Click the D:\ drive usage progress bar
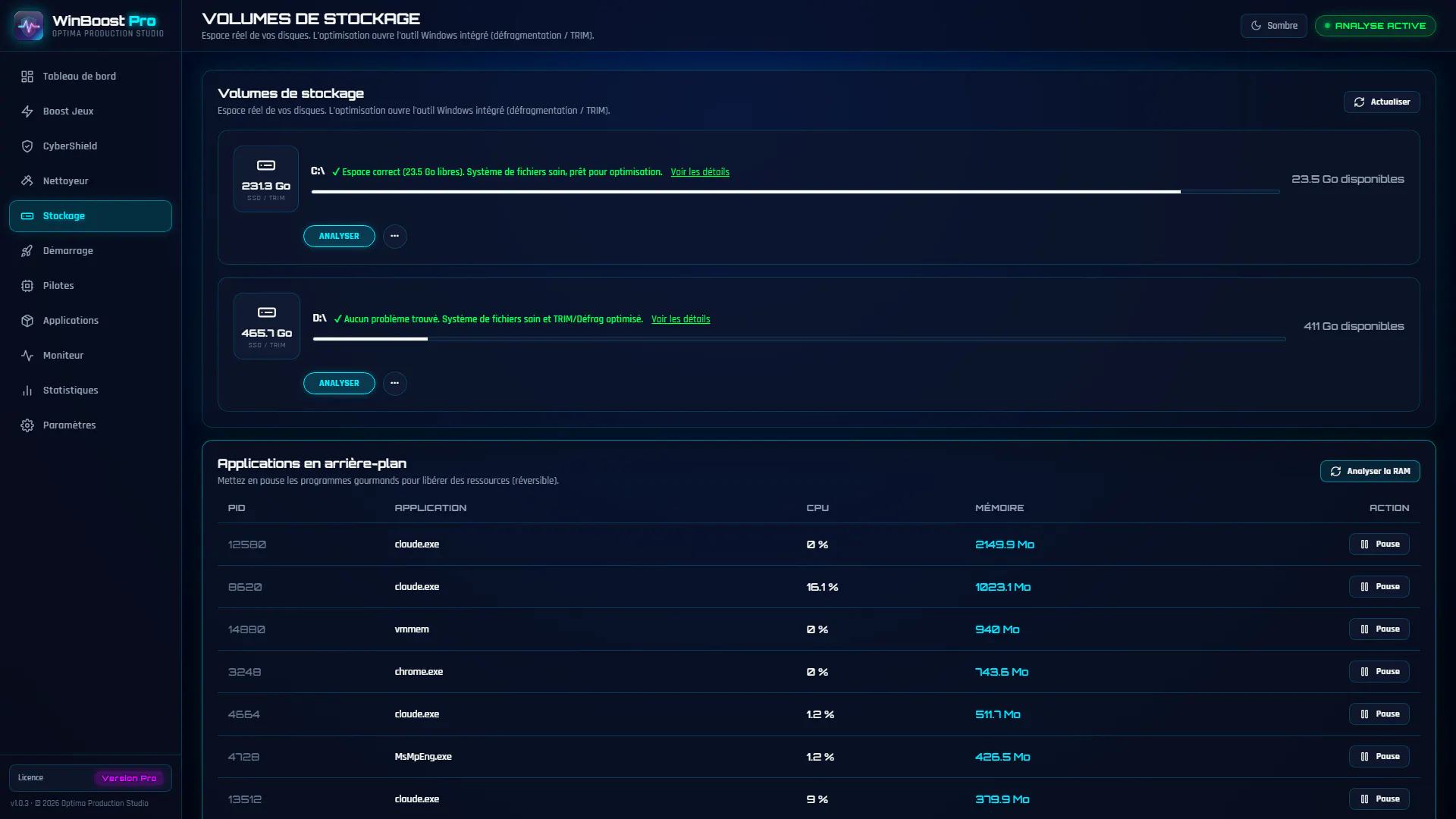 [x=799, y=339]
